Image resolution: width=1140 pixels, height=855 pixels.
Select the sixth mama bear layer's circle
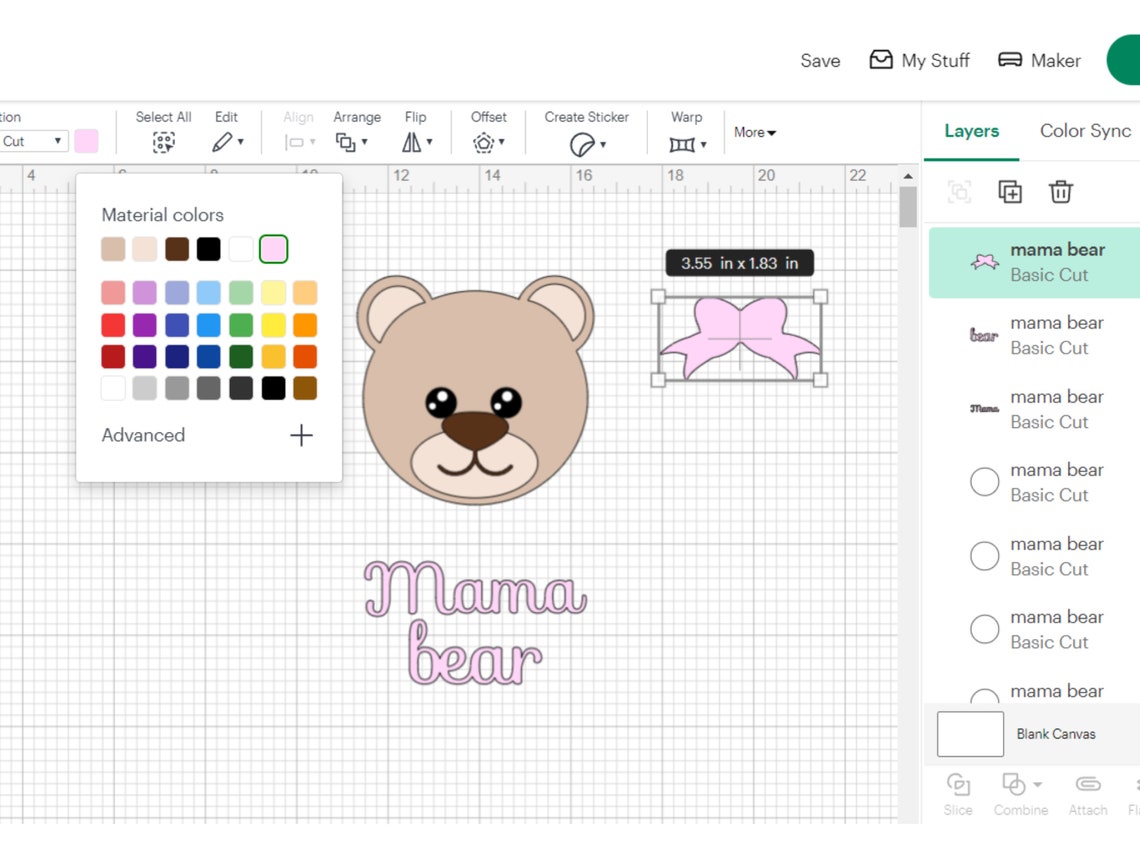[x=984, y=628]
